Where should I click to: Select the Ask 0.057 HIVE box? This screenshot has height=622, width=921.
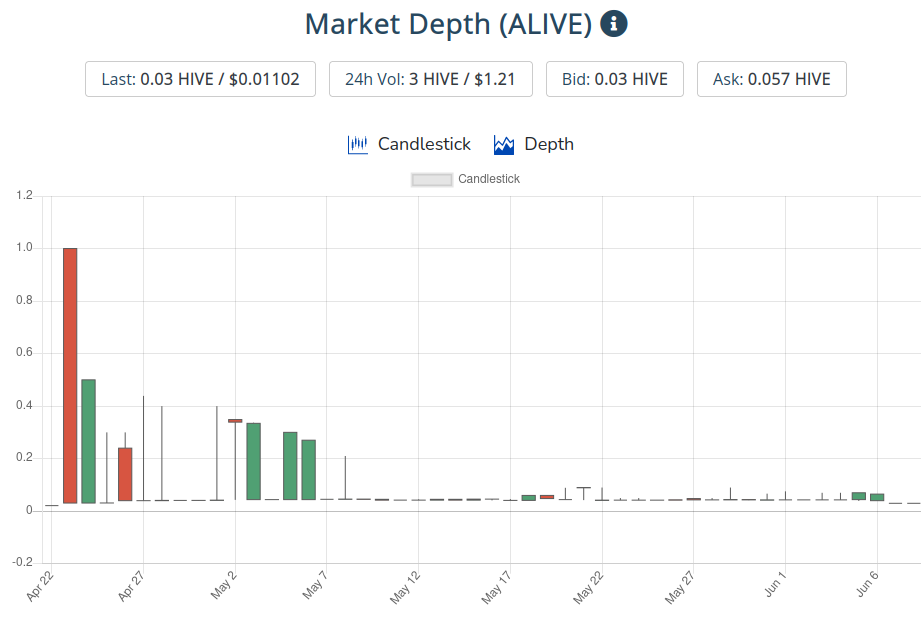click(772, 79)
